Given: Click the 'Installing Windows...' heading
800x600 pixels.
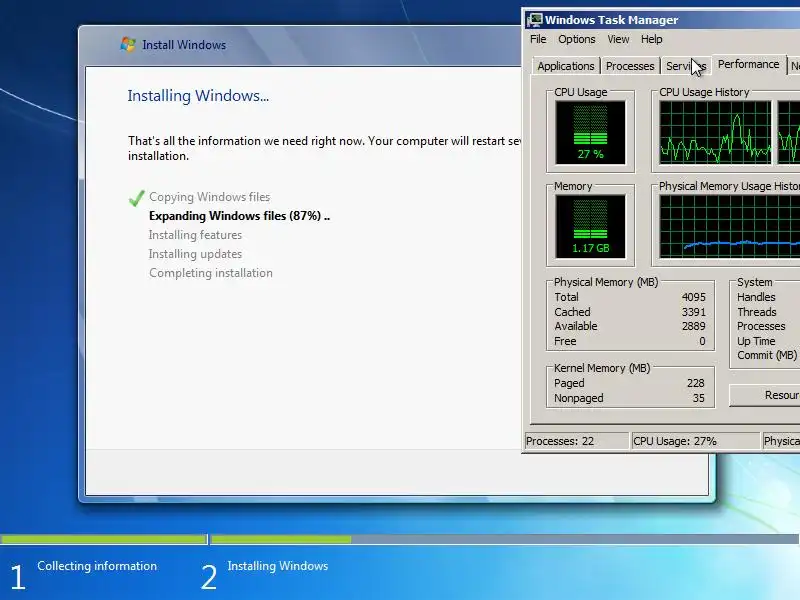Looking at the screenshot, I should click(198, 96).
